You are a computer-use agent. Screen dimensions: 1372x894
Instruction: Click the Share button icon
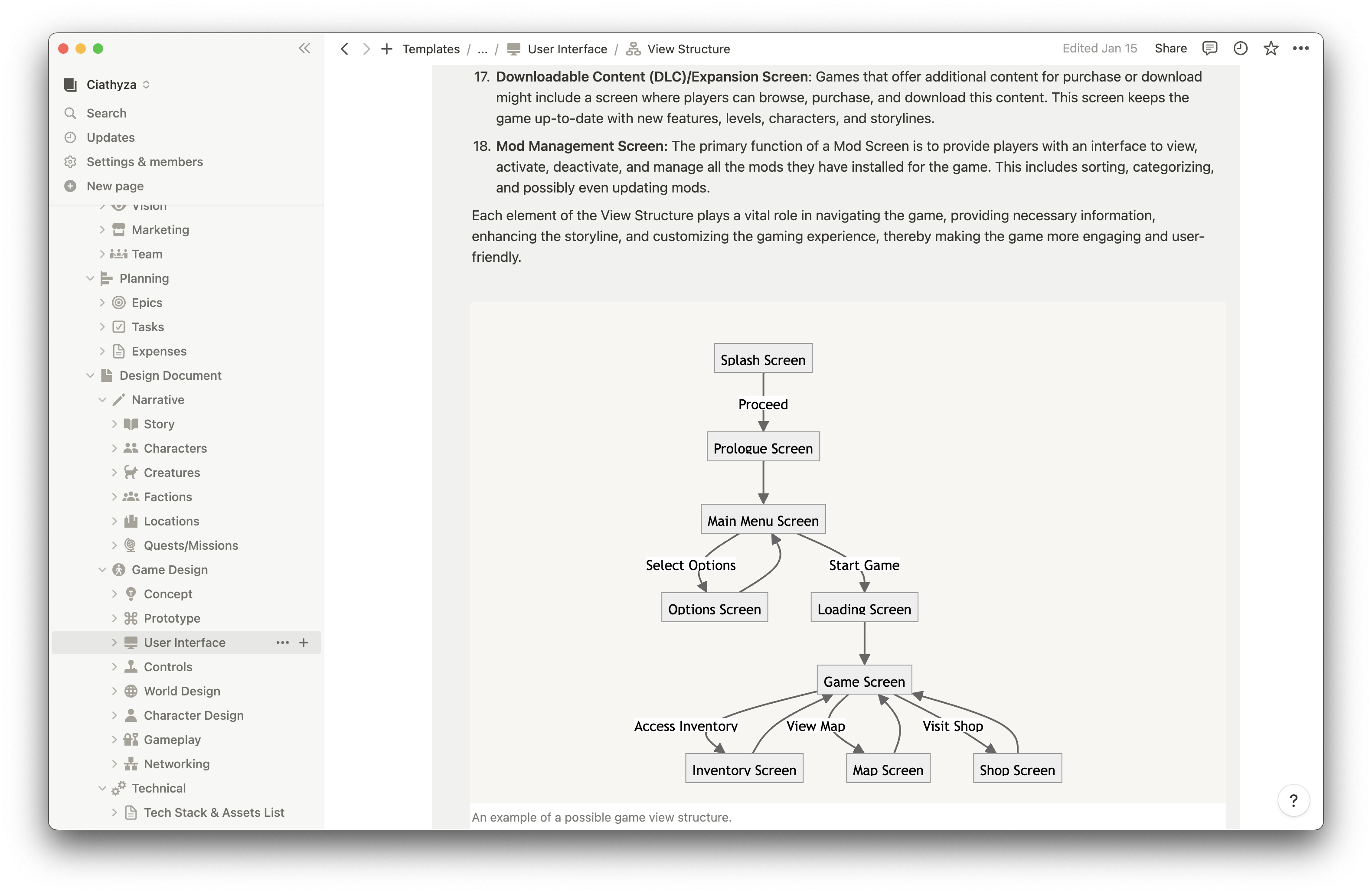pos(1171,48)
